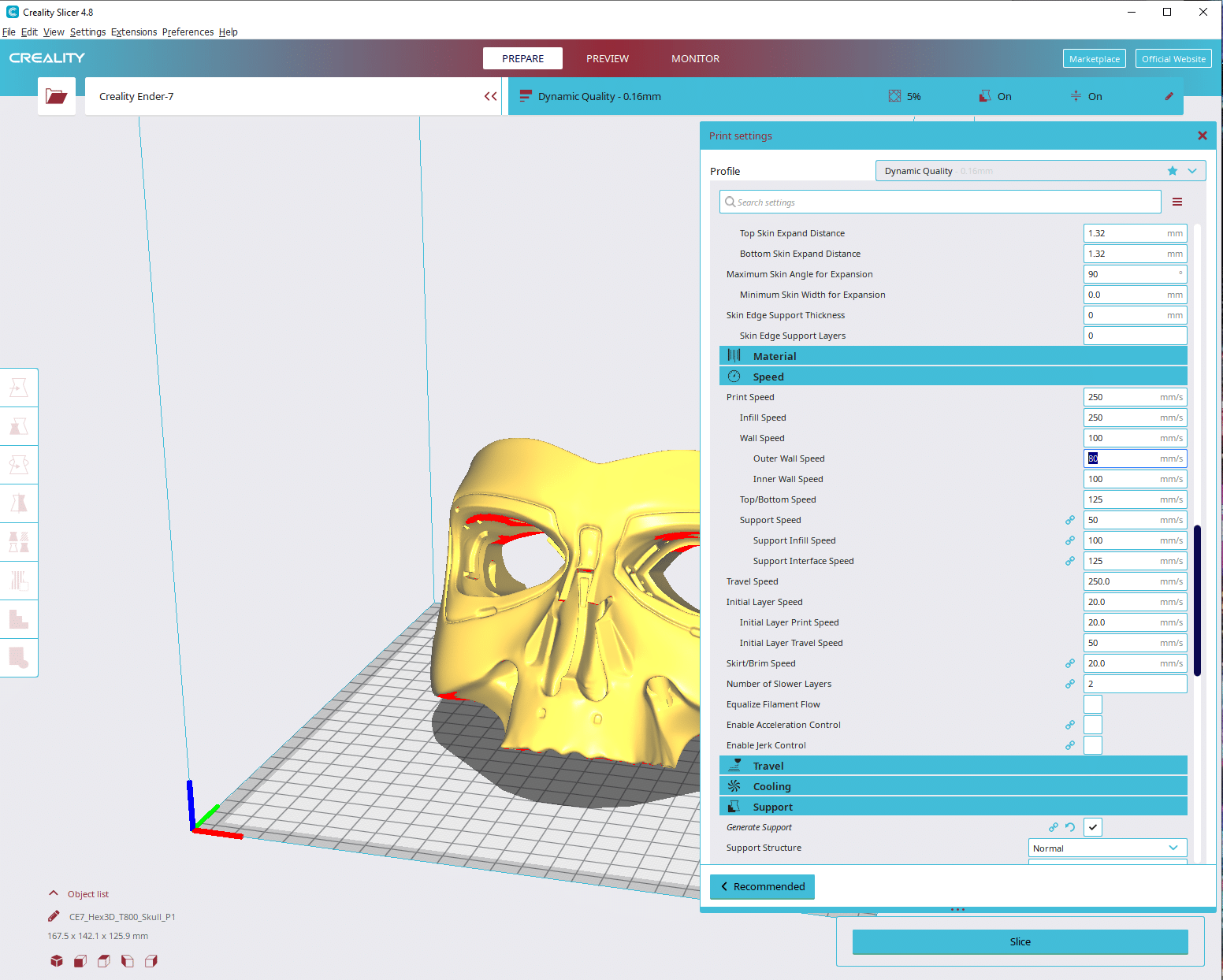Uncheck Generate Support checkbox
This screenshot has height=980, width=1223.
pos(1093,827)
